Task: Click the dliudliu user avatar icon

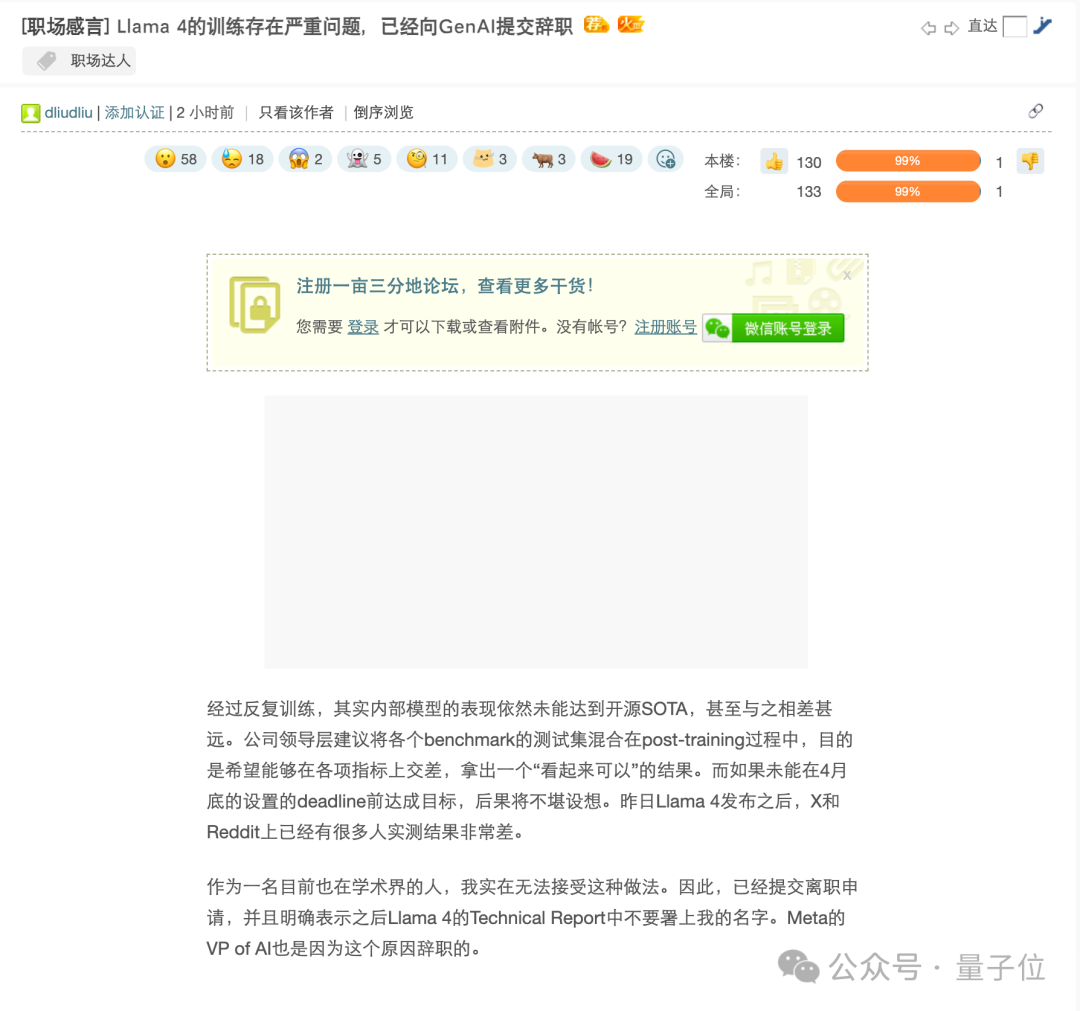Action: coord(30,113)
